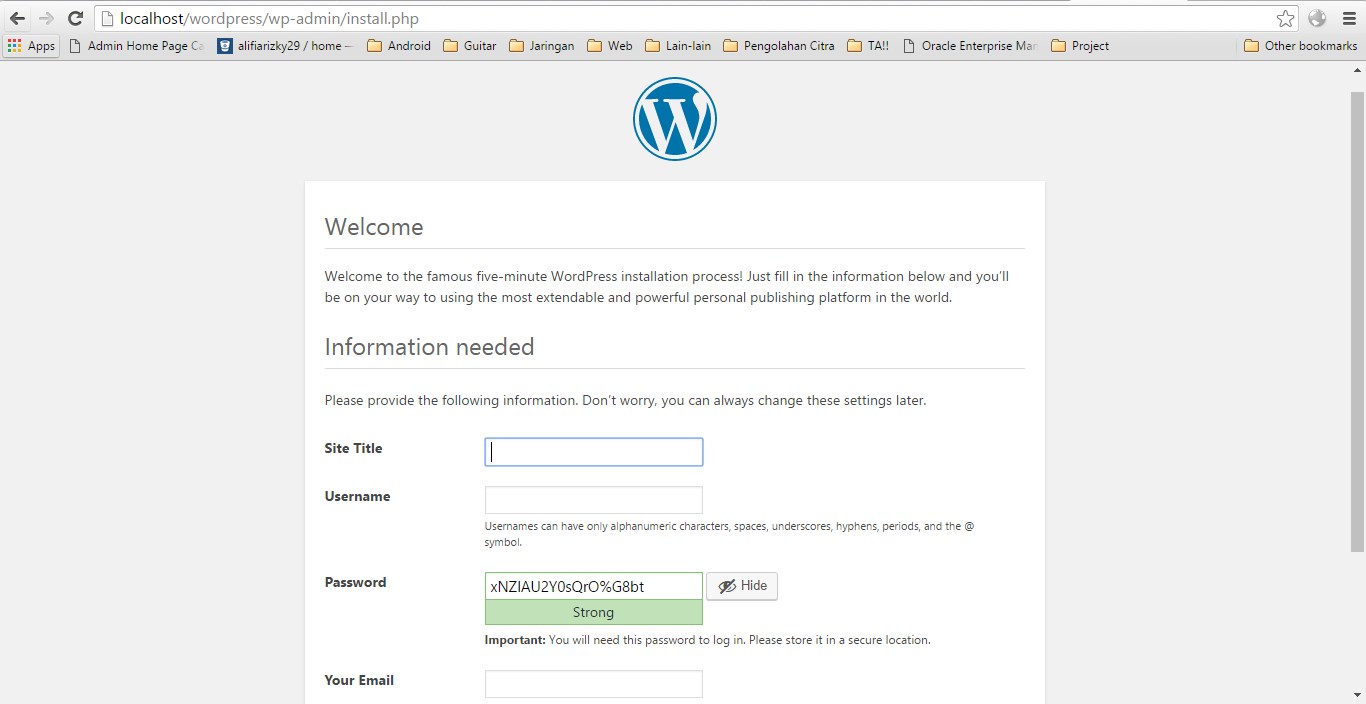Open the Guitar bookmarks folder

tap(470, 46)
